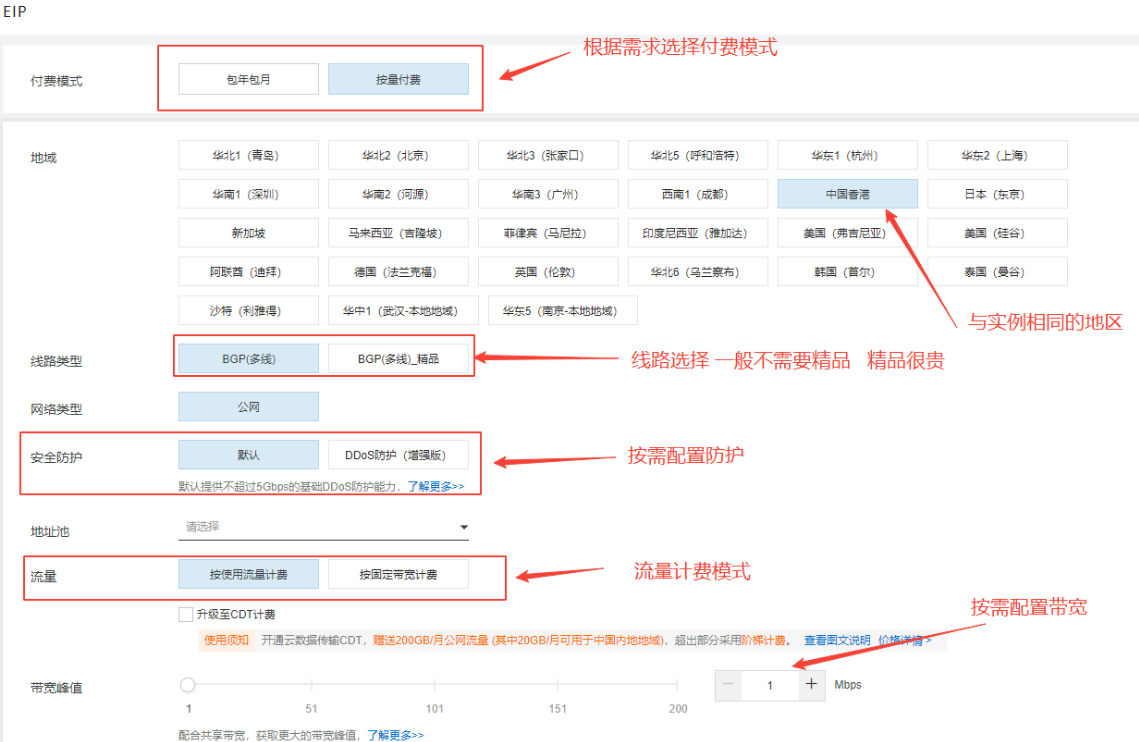The height and width of the screenshot is (742, 1139).
Task: Click the minus button to decrease bandwidth
Action: pyautogui.click(x=728, y=685)
